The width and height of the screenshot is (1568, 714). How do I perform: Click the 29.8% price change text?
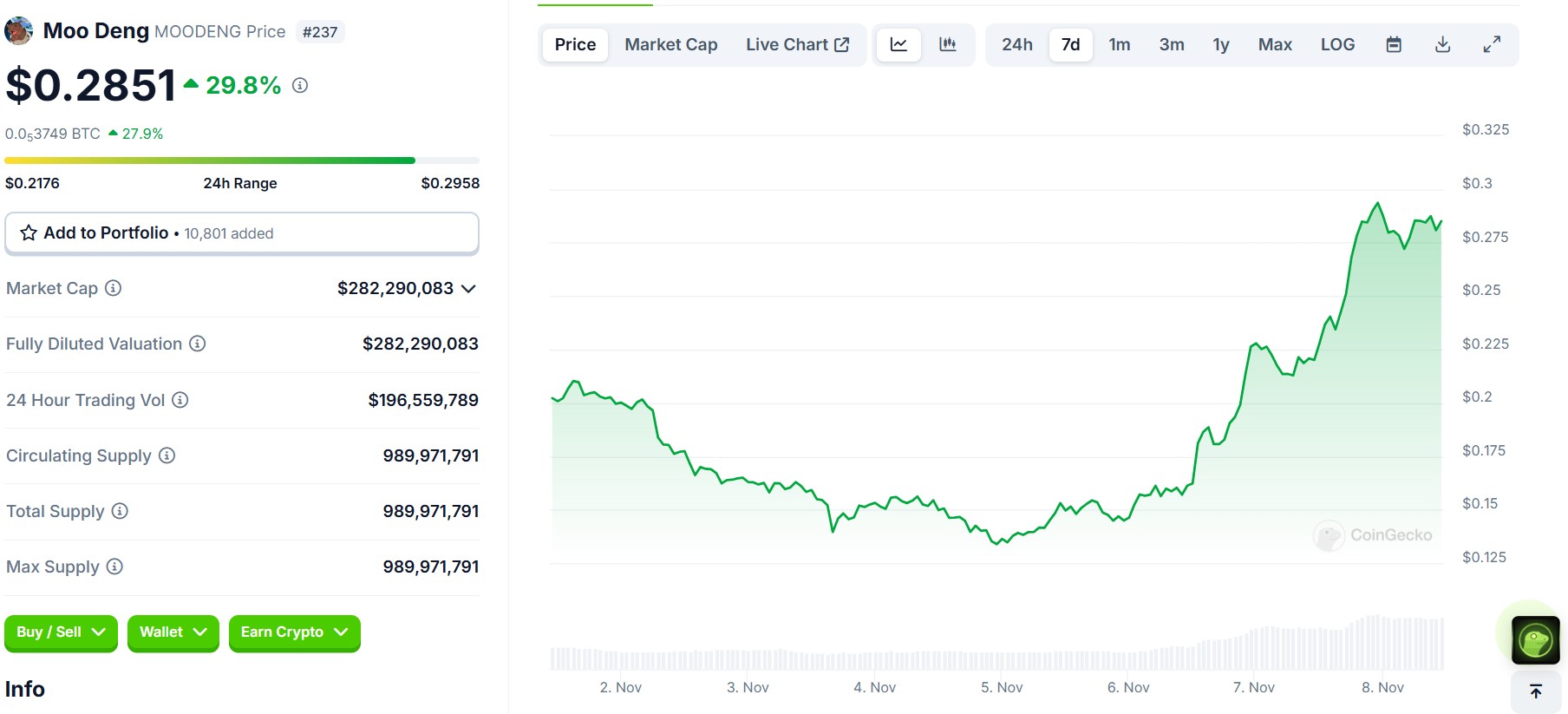coord(243,85)
